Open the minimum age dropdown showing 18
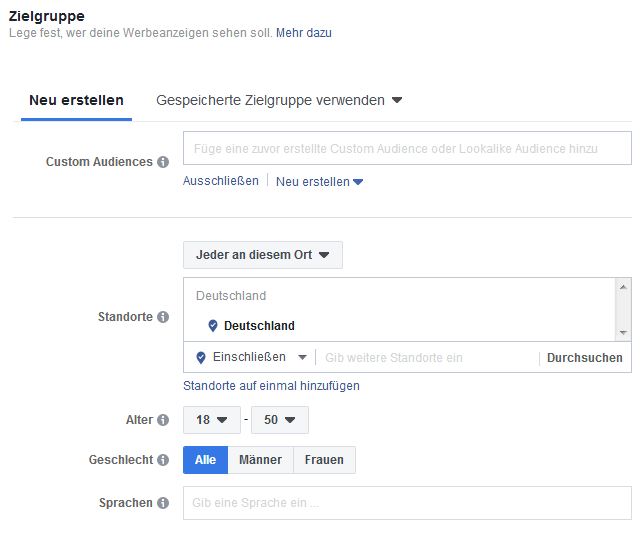643x537 pixels. 211,420
